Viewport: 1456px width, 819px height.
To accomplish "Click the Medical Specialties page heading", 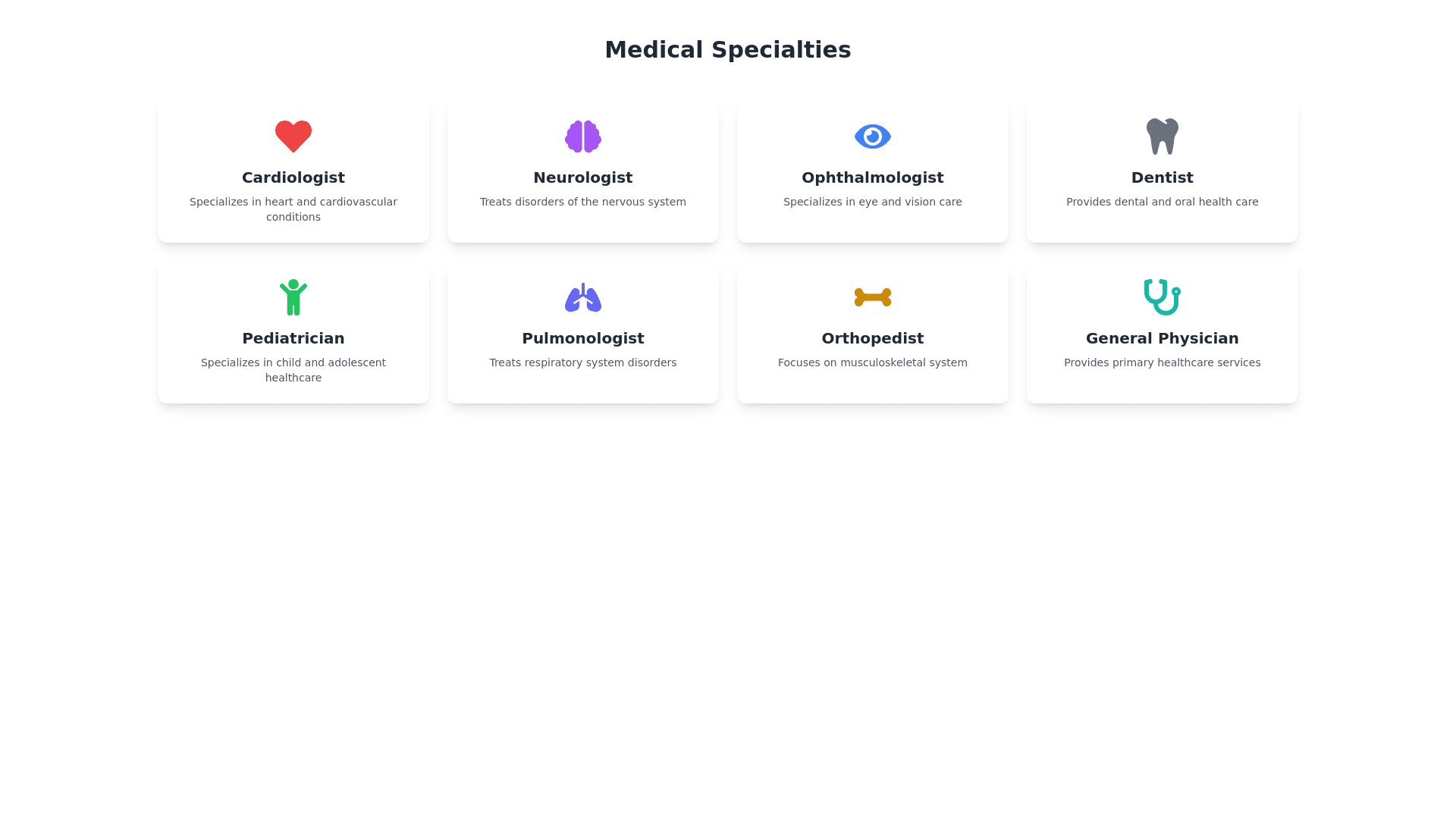I will [x=728, y=50].
